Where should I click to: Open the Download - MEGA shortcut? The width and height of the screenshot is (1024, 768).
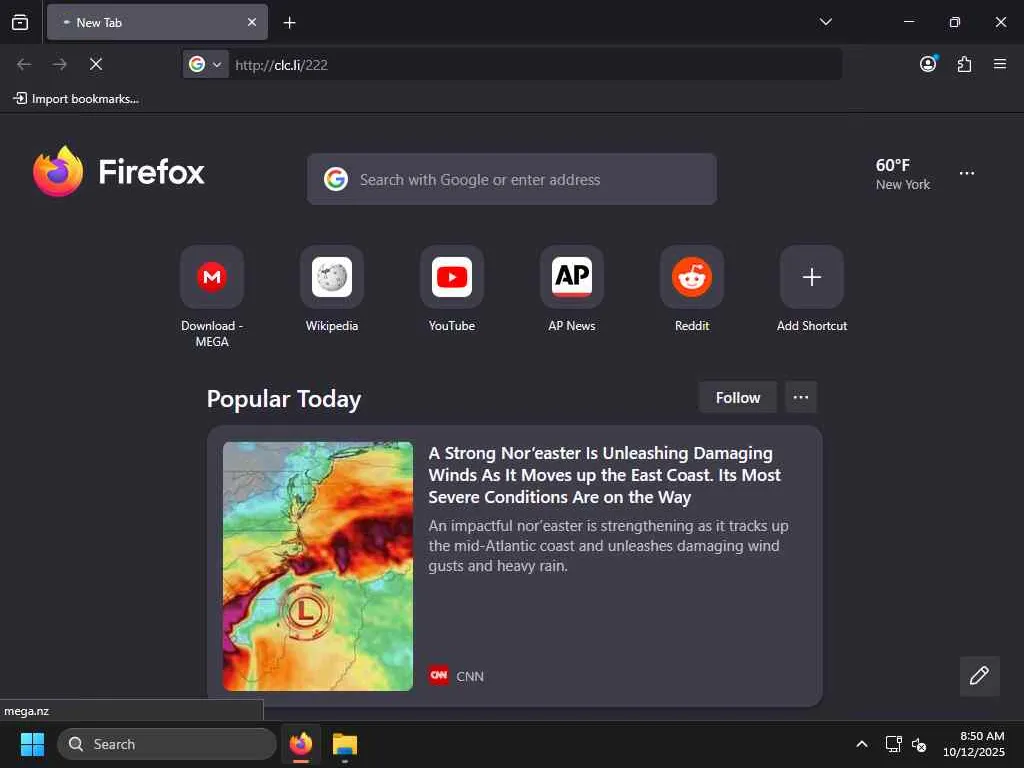point(212,298)
